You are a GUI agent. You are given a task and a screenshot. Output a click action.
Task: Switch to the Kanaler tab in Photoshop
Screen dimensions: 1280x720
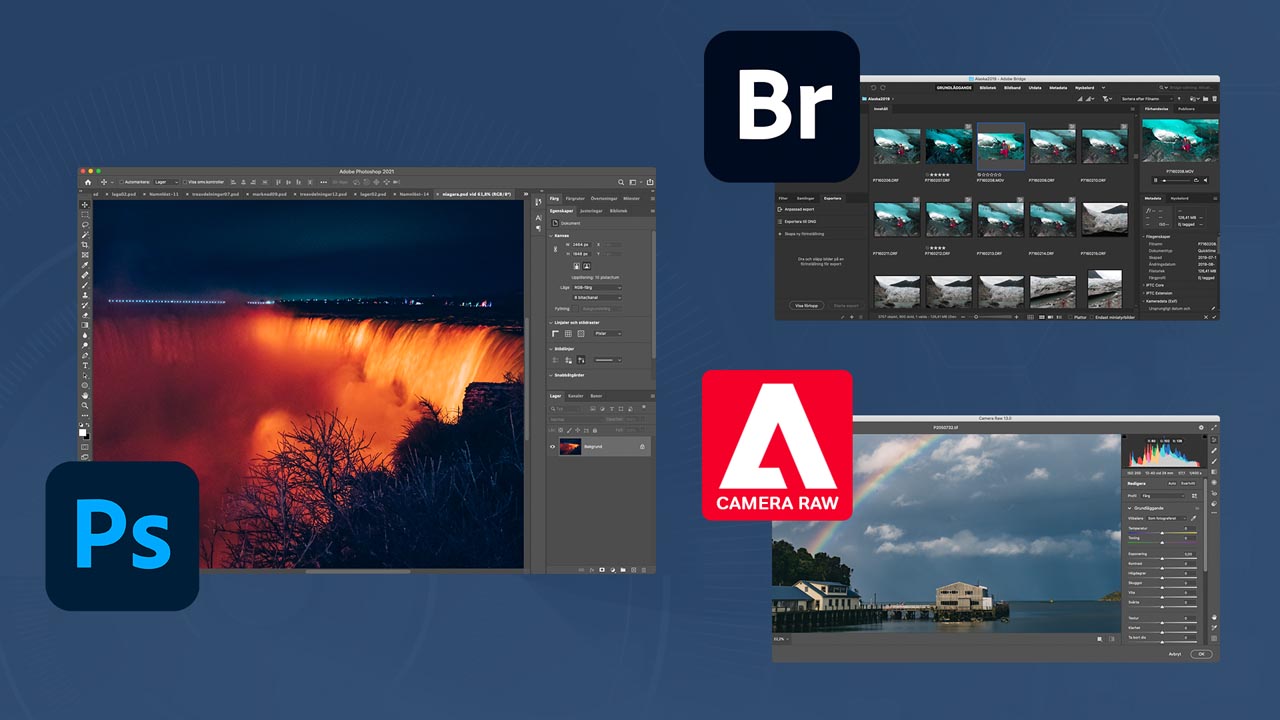[x=576, y=396]
